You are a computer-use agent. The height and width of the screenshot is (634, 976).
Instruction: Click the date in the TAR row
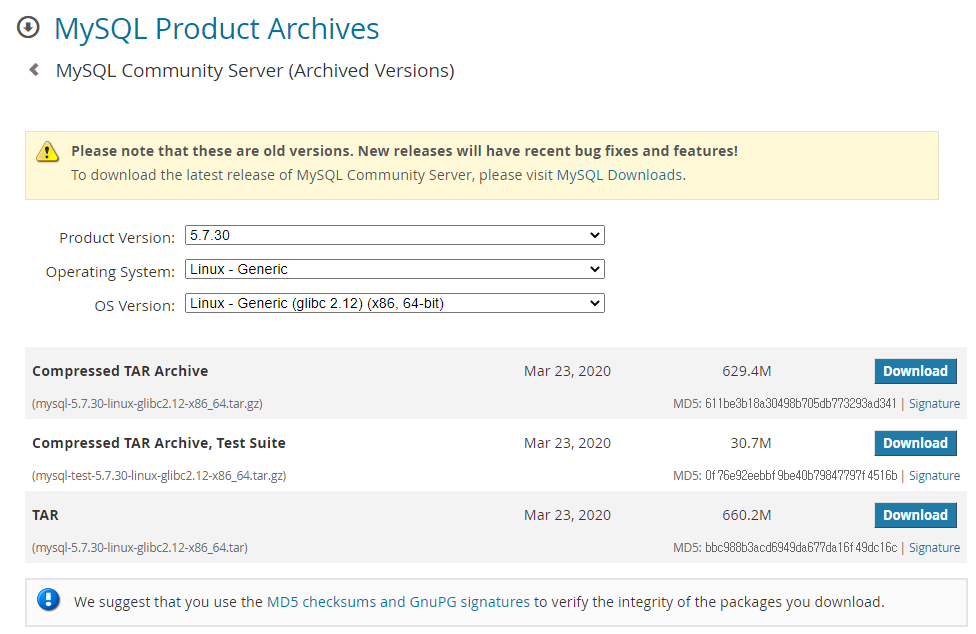coord(567,516)
